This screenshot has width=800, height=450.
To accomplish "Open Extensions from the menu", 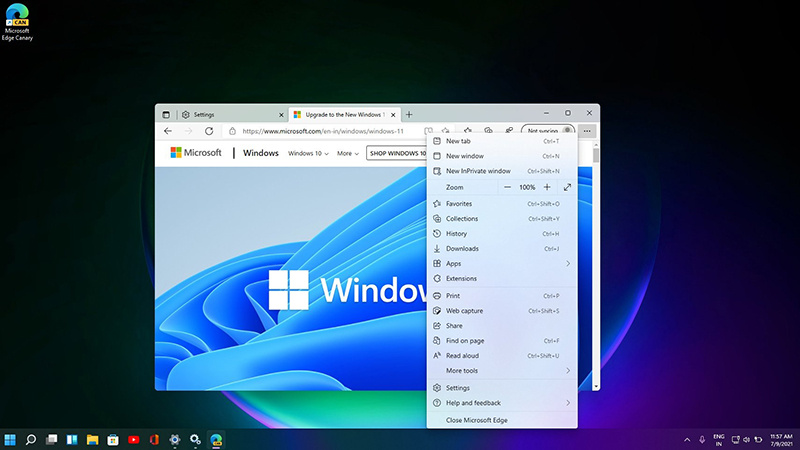I will point(502,279).
